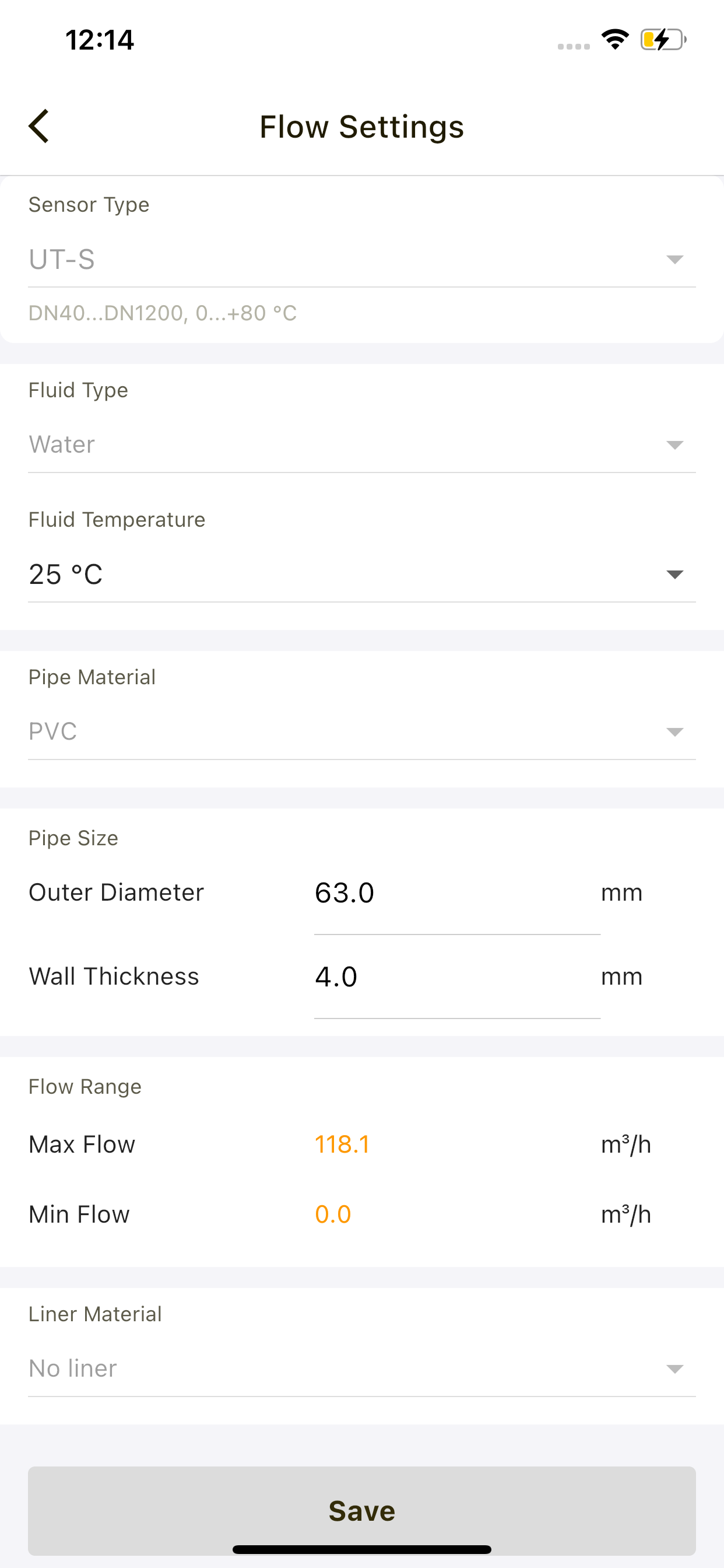
Task: Tap the Min Flow value 0.0
Action: (333, 1215)
